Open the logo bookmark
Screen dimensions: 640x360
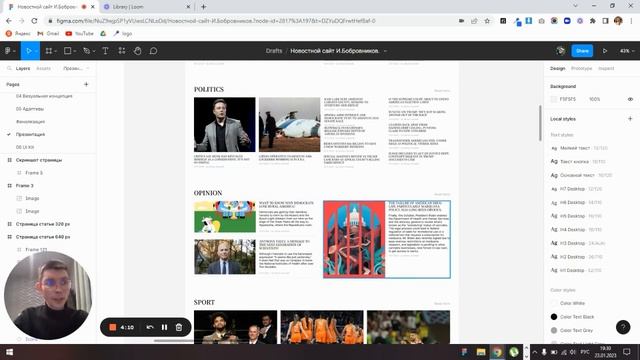[123, 33]
